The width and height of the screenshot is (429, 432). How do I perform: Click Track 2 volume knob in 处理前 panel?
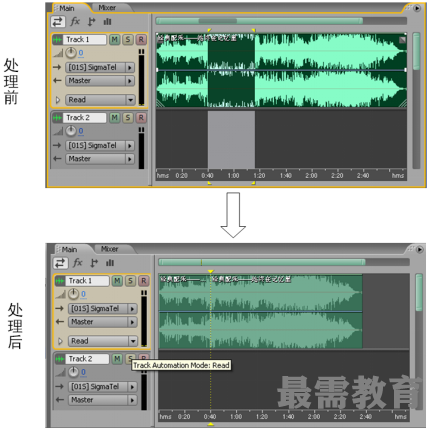pos(71,131)
